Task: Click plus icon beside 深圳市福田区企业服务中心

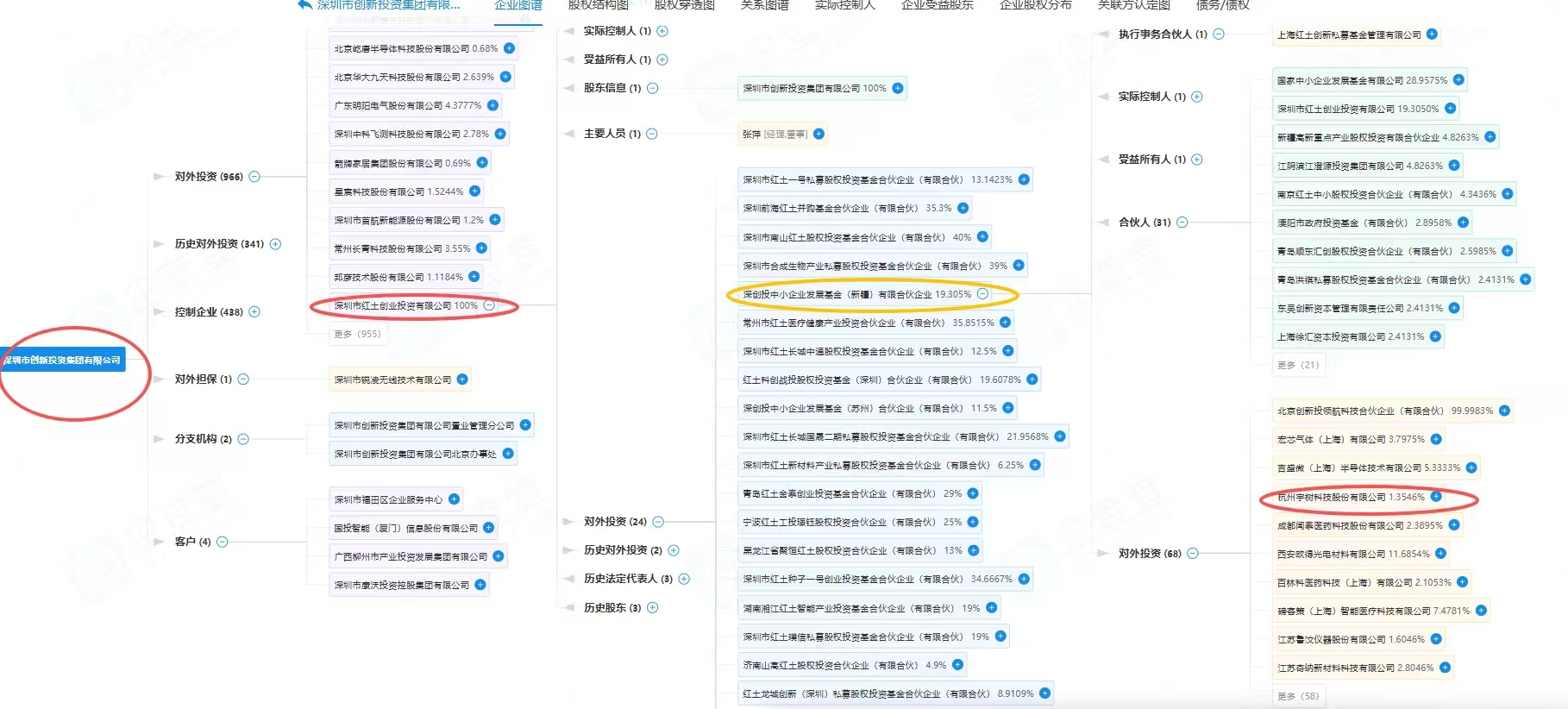Action: pyautogui.click(x=455, y=499)
